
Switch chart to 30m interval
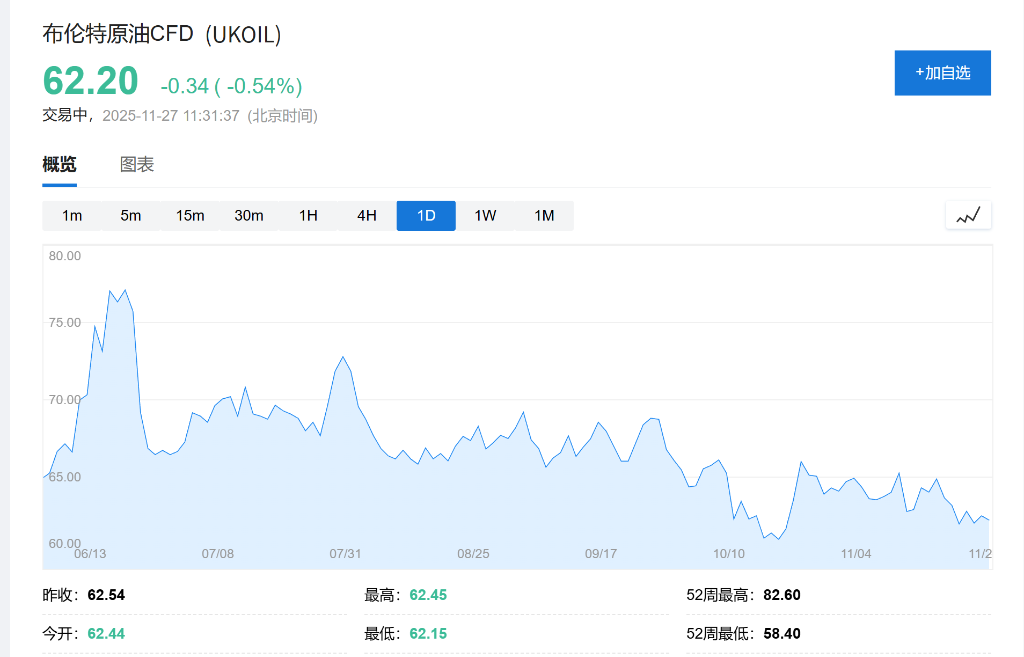(x=249, y=216)
